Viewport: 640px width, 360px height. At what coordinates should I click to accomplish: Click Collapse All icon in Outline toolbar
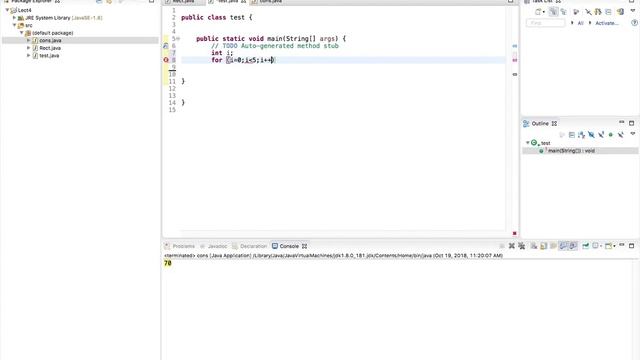pyautogui.click(x=572, y=135)
